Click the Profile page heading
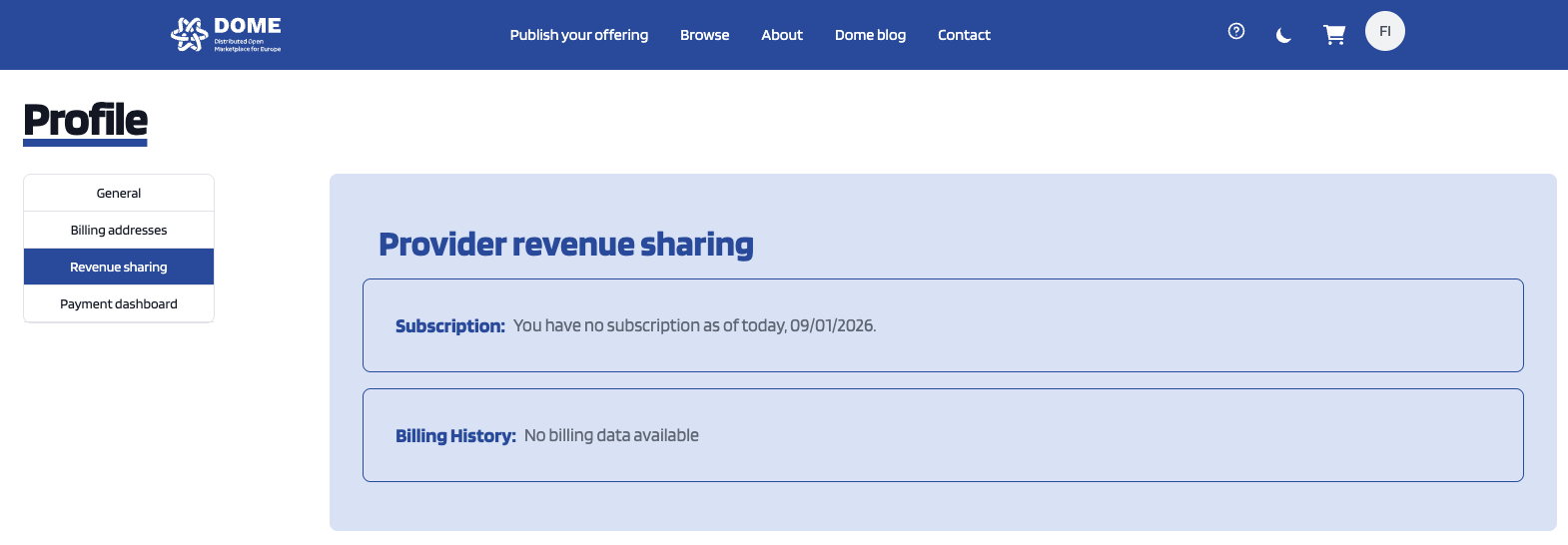This screenshot has width=1568, height=545. pos(86,121)
